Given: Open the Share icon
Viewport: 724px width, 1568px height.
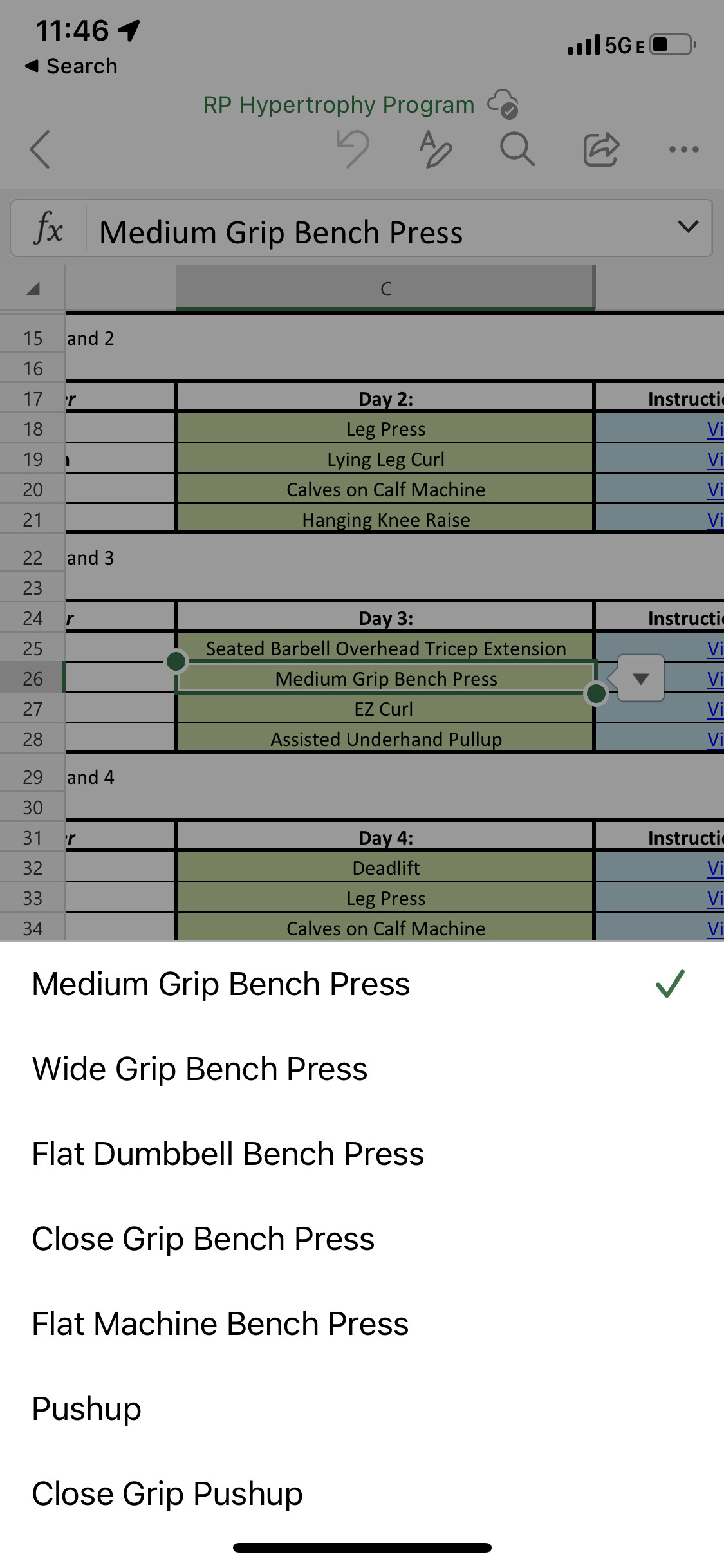Looking at the screenshot, I should [601, 149].
